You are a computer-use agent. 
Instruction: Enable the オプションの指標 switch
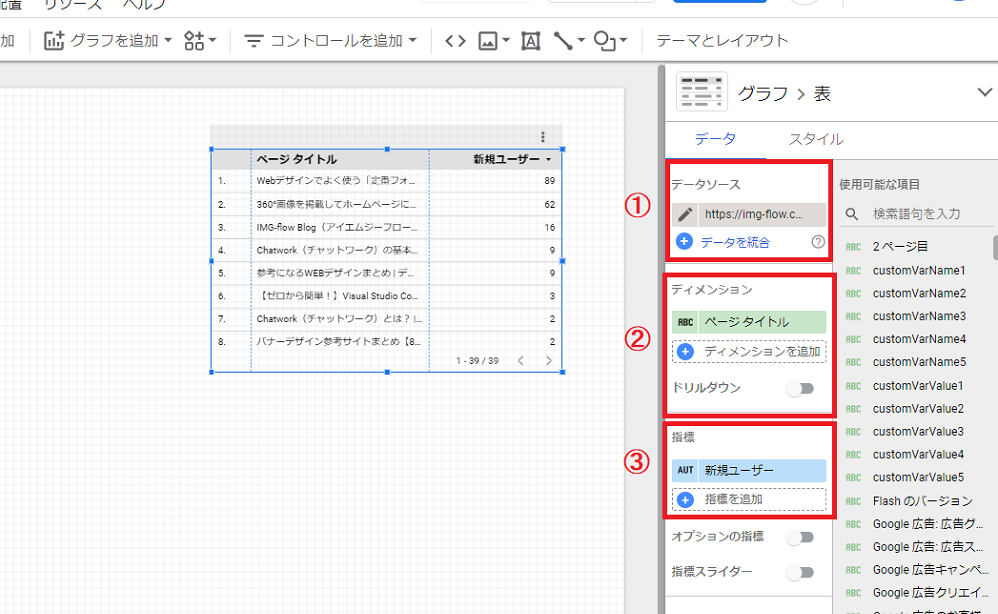(800, 537)
